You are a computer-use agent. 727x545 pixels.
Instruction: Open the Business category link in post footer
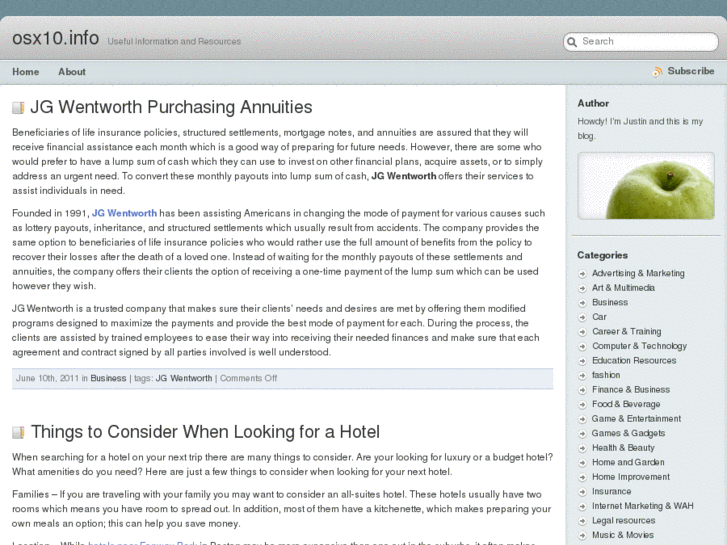[x=108, y=378]
